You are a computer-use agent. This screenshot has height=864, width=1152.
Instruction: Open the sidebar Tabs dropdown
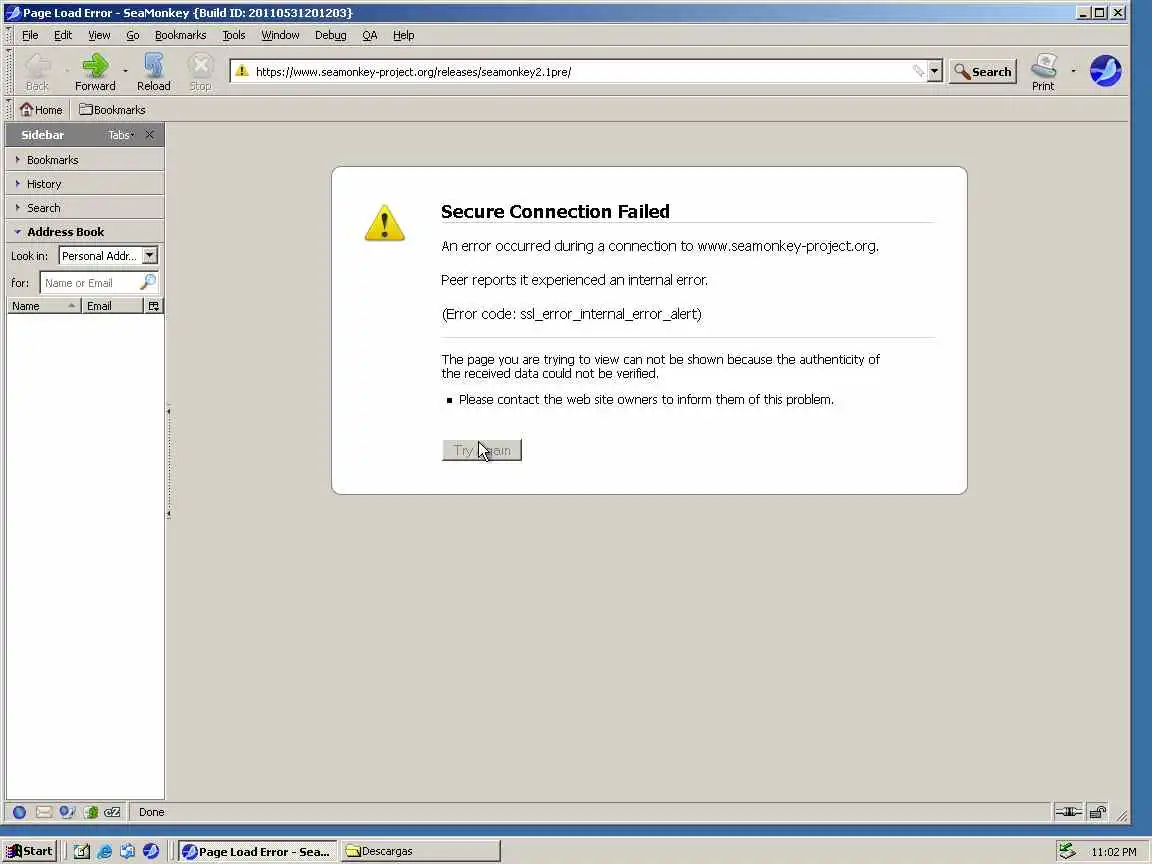tap(121, 134)
